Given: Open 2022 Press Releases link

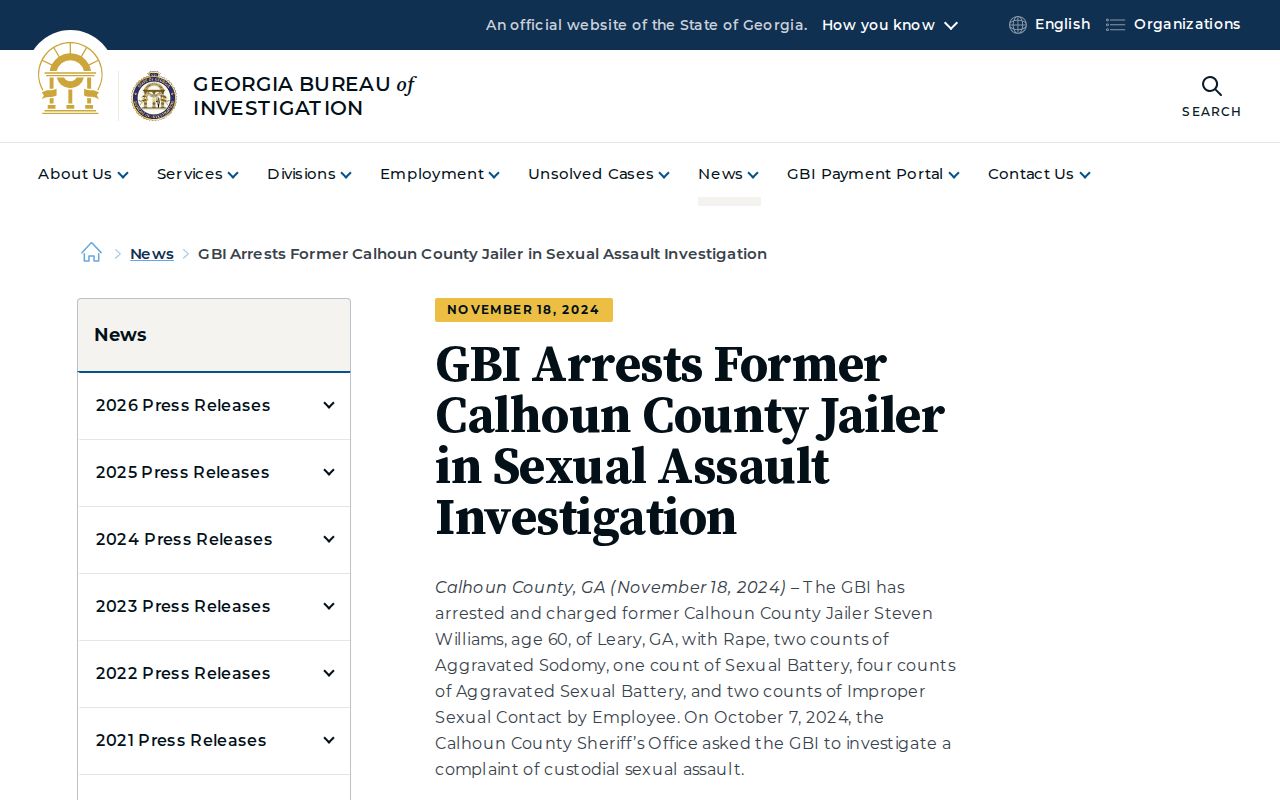Looking at the screenshot, I should coord(183,673).
